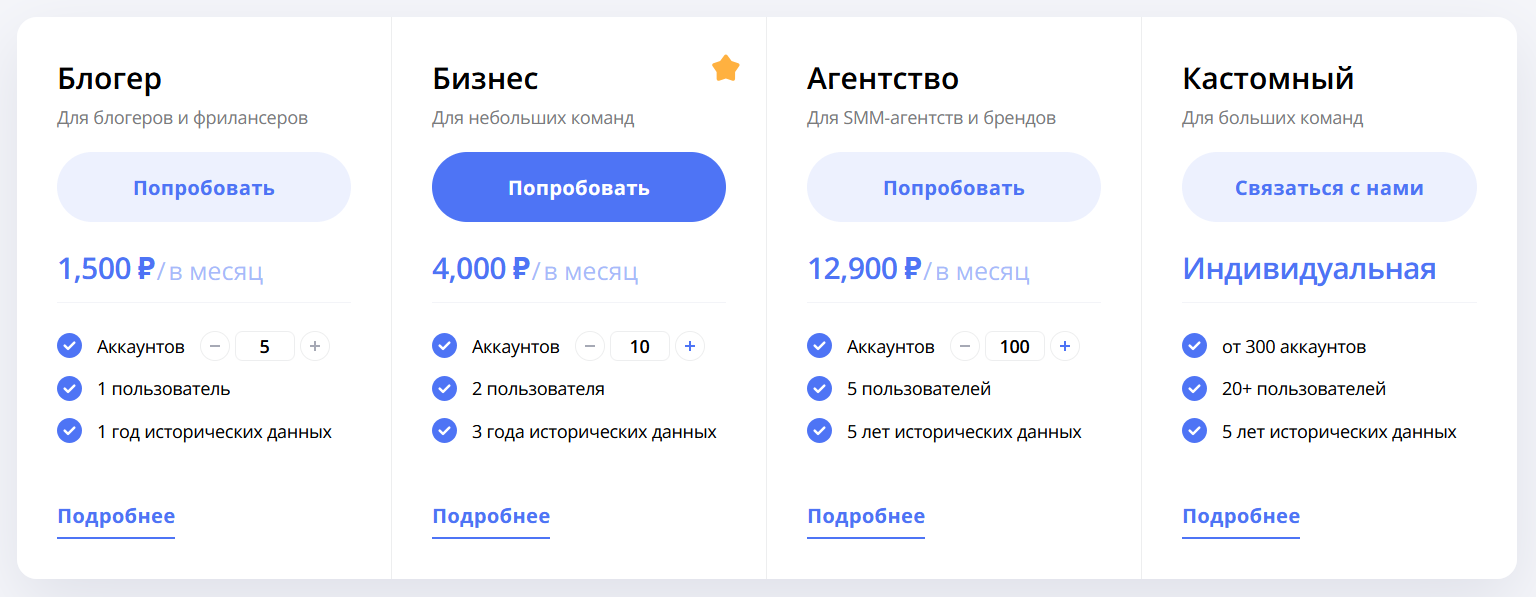1536x597 pixels.
Task: Decrease account count in Блогер plan
Action: (215, 346)
